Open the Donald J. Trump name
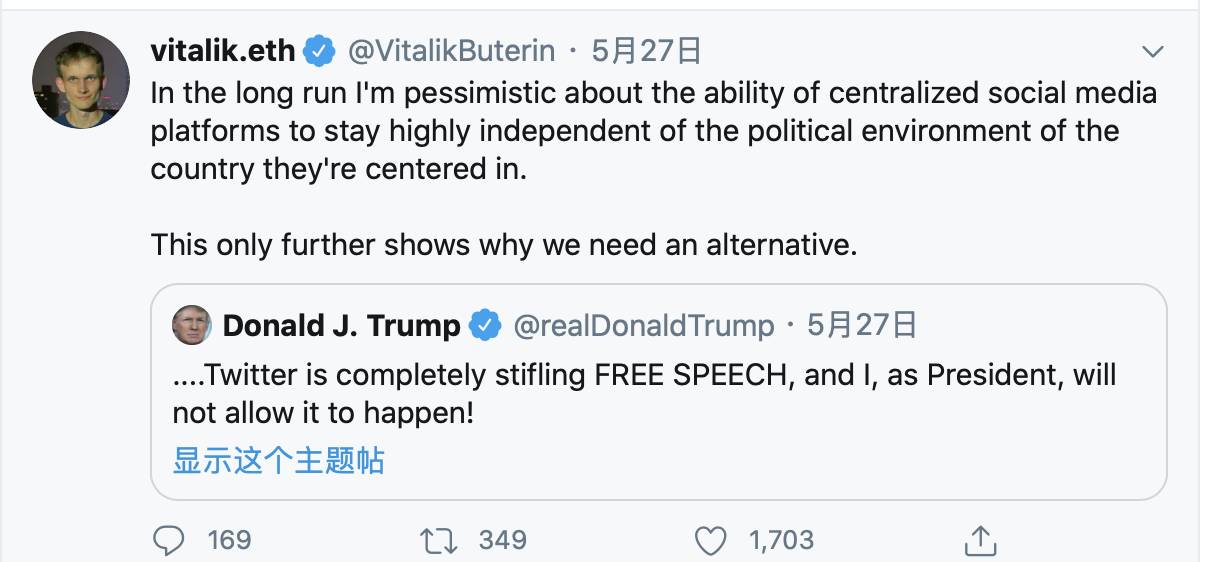The image size is (1222, 562). [341, 325]
